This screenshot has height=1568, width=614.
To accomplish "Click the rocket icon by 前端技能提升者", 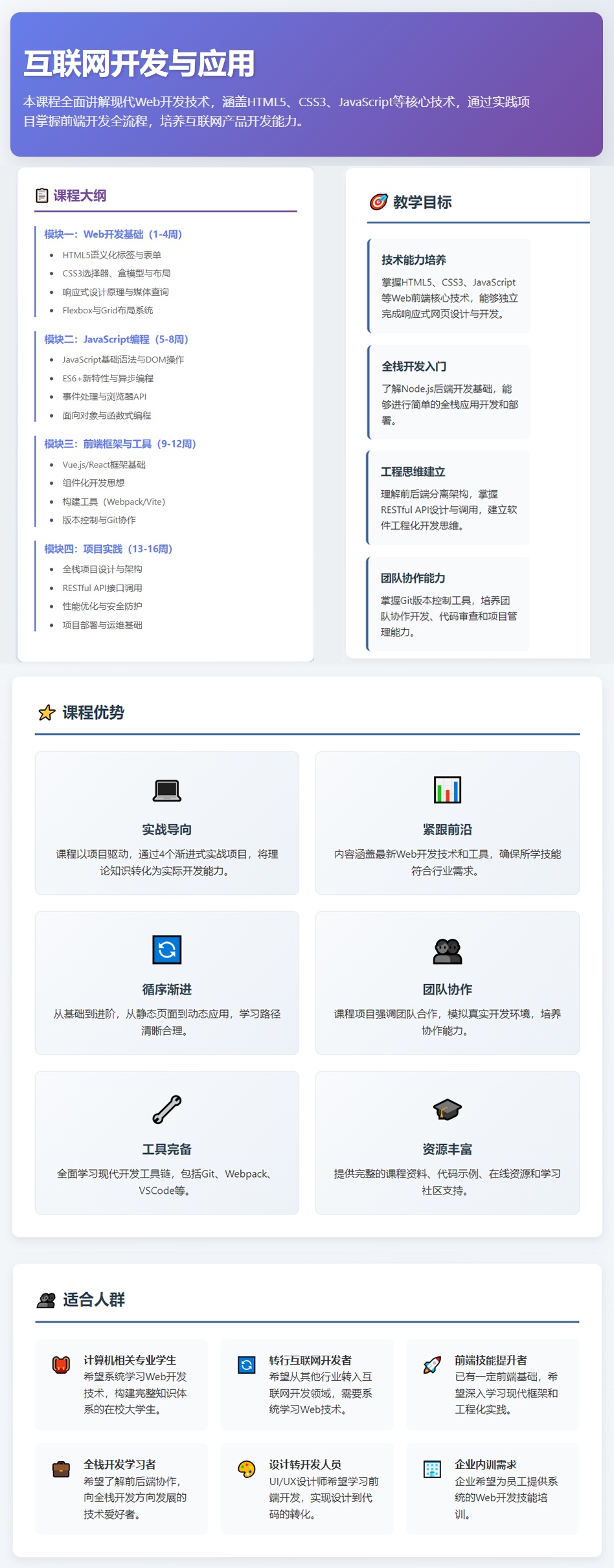I will coord(432,1365).
